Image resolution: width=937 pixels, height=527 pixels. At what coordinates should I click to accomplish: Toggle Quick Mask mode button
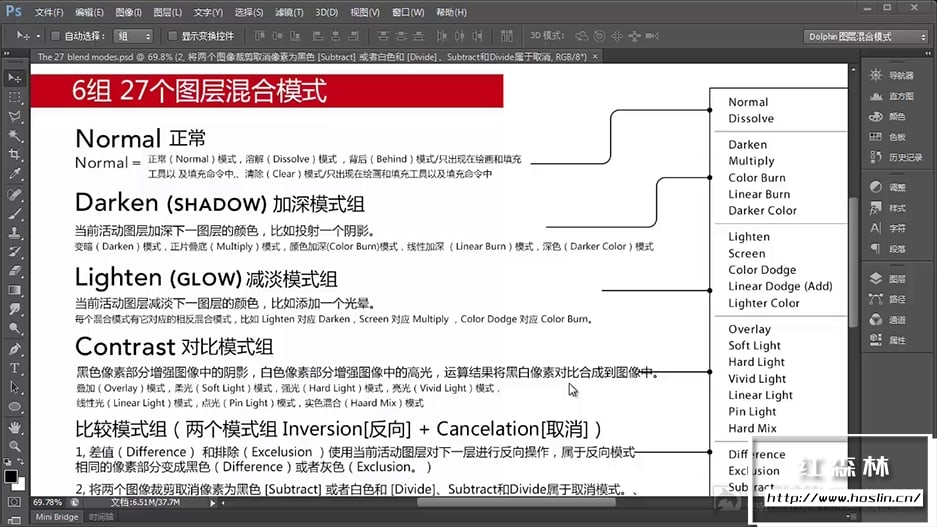click(x=14, y=502)
